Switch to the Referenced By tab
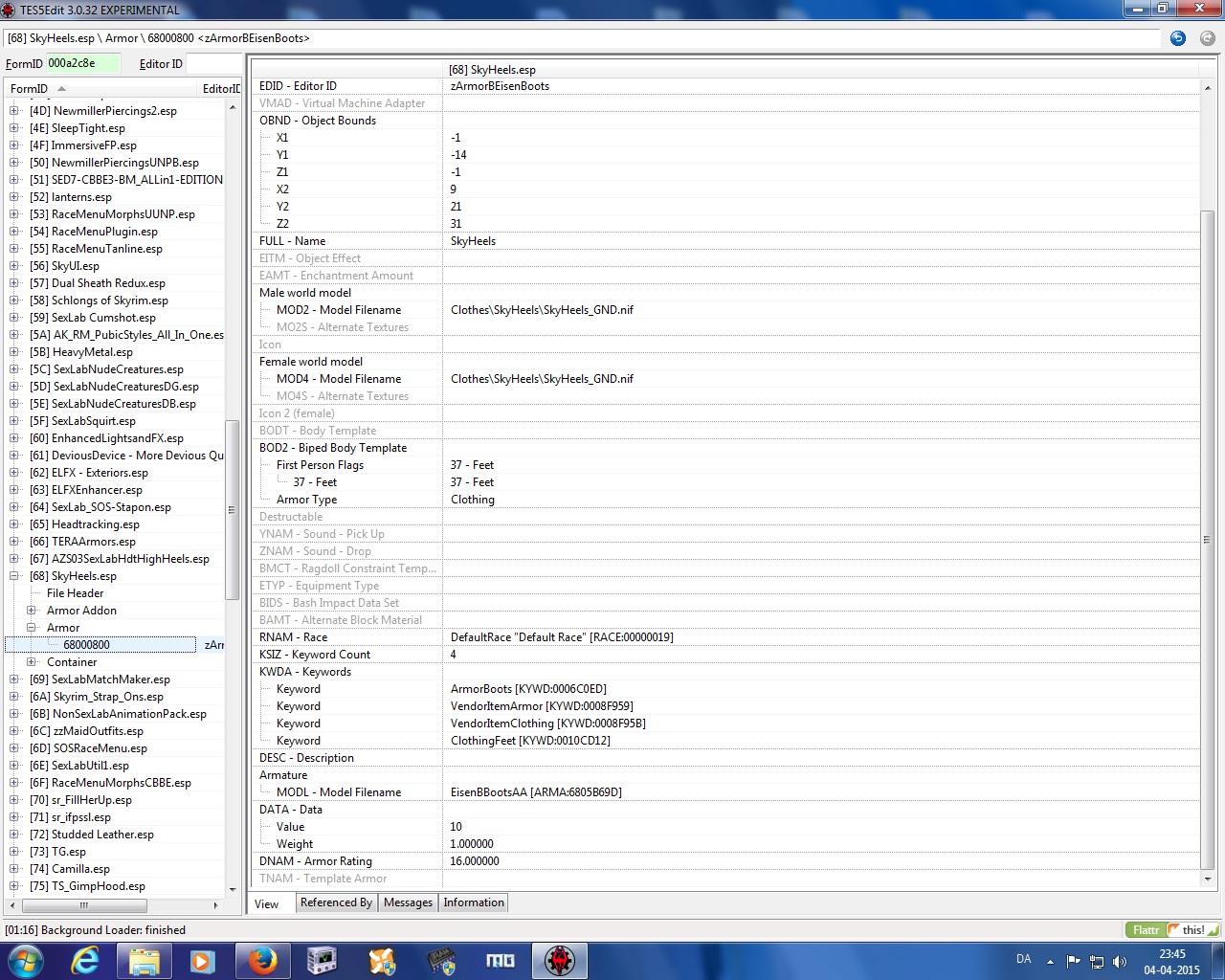Screen dimensions: 1225x980 [336, 902]
